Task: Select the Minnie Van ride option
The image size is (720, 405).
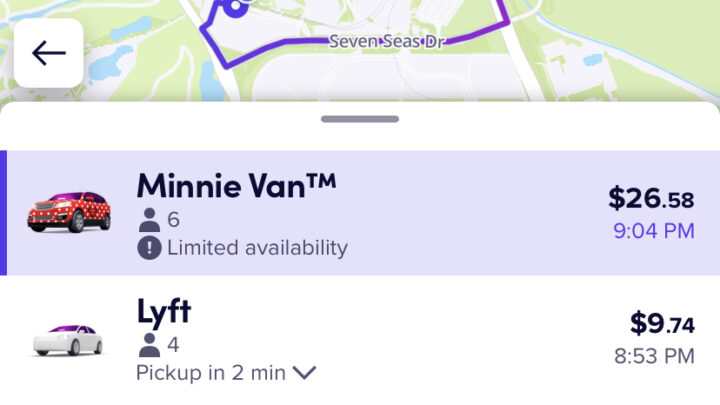Action: pyautogui.click(x=360, y=213)
